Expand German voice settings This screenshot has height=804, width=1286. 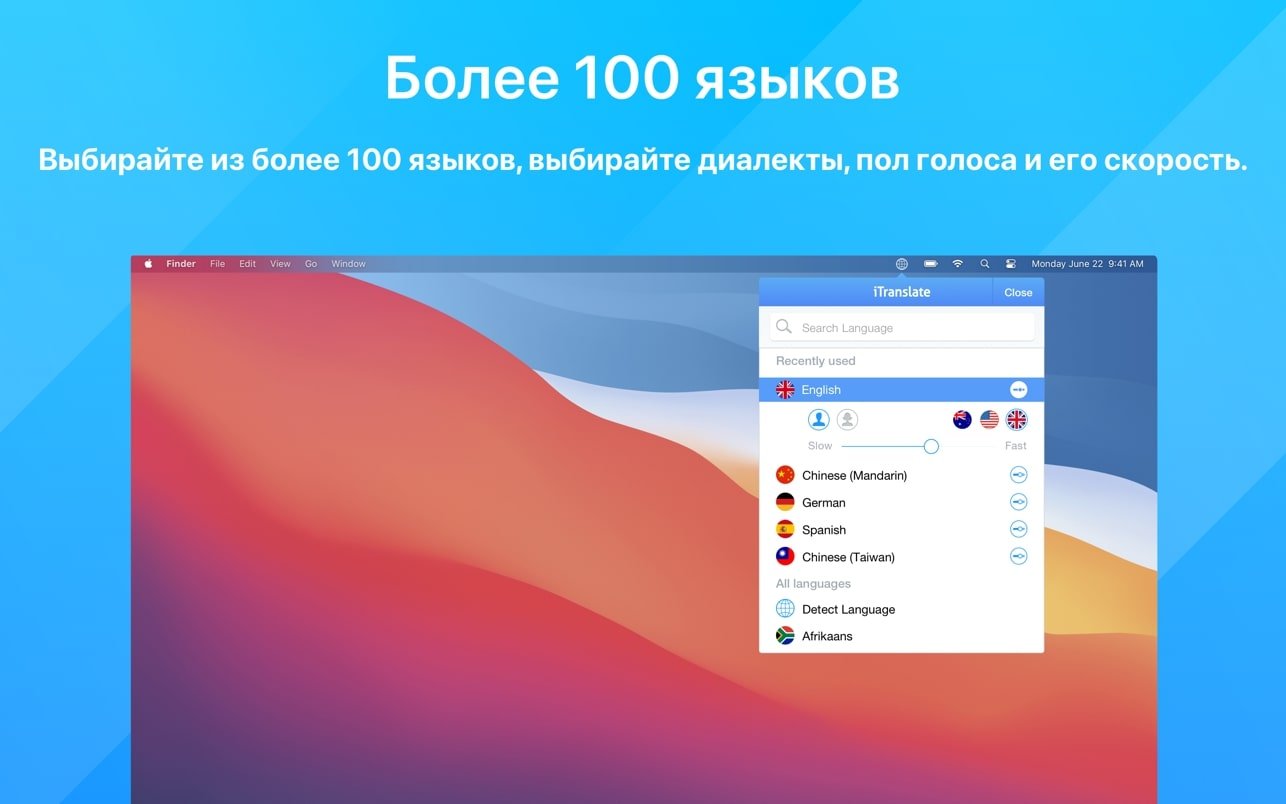click(1018, 502)
